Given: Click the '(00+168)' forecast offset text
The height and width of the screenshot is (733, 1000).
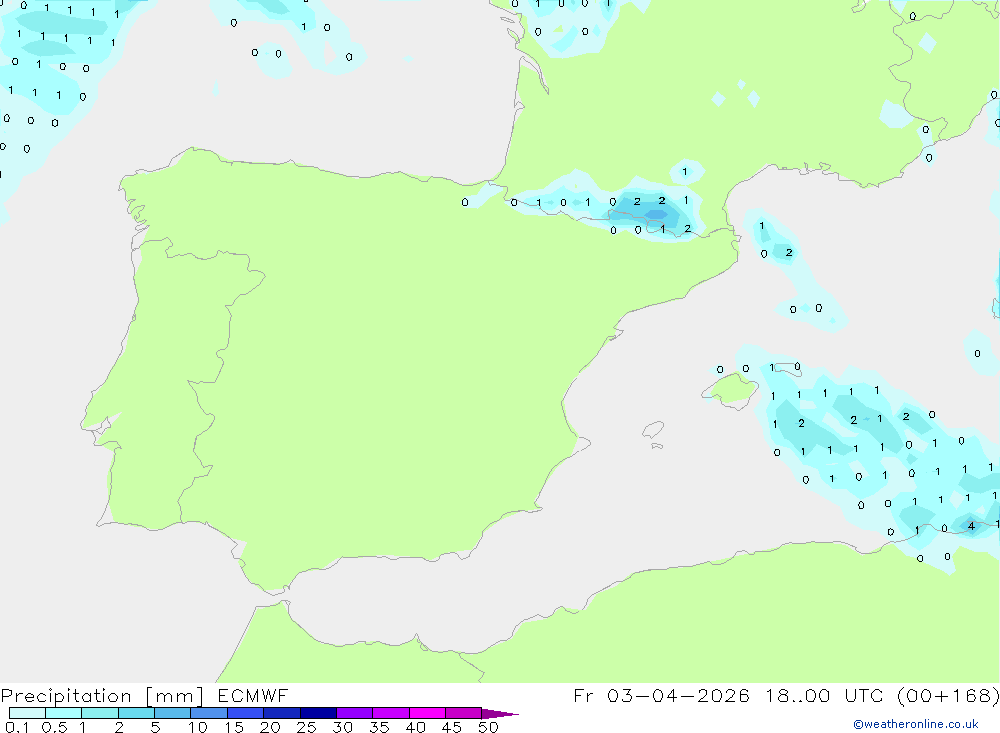Looking at the screenshot, I should [948, 695].
